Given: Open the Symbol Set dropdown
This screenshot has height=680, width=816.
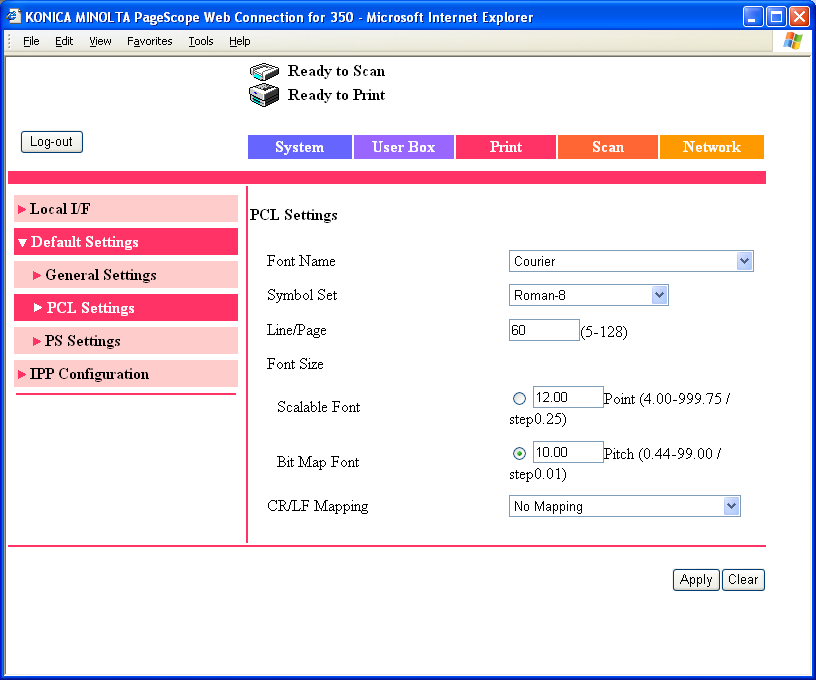Looking at the screenshot, I should (588, 296).
